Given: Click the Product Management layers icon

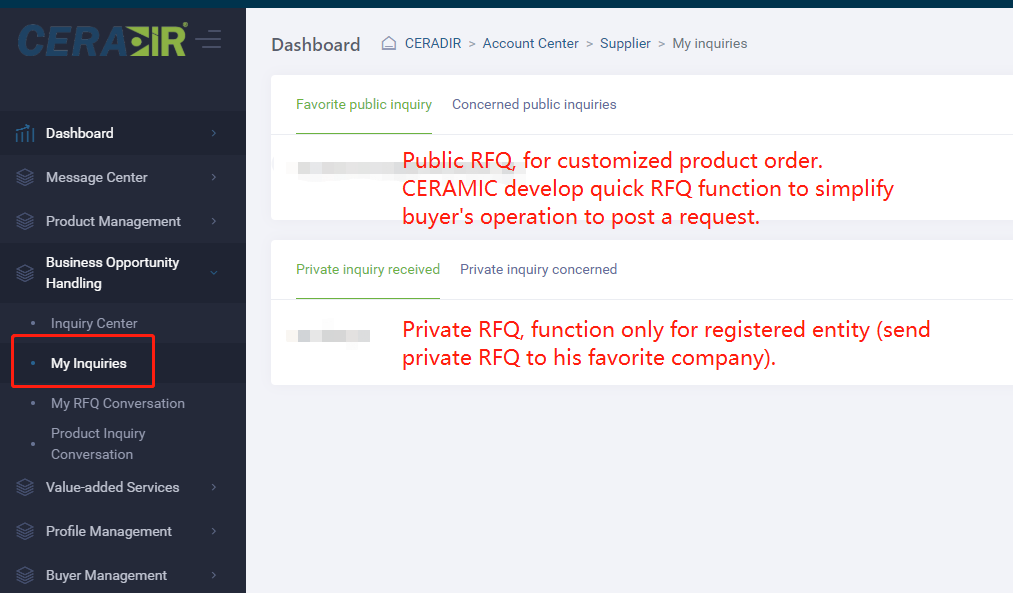Looking at the screenshot, I should click(x=25, y=221).
